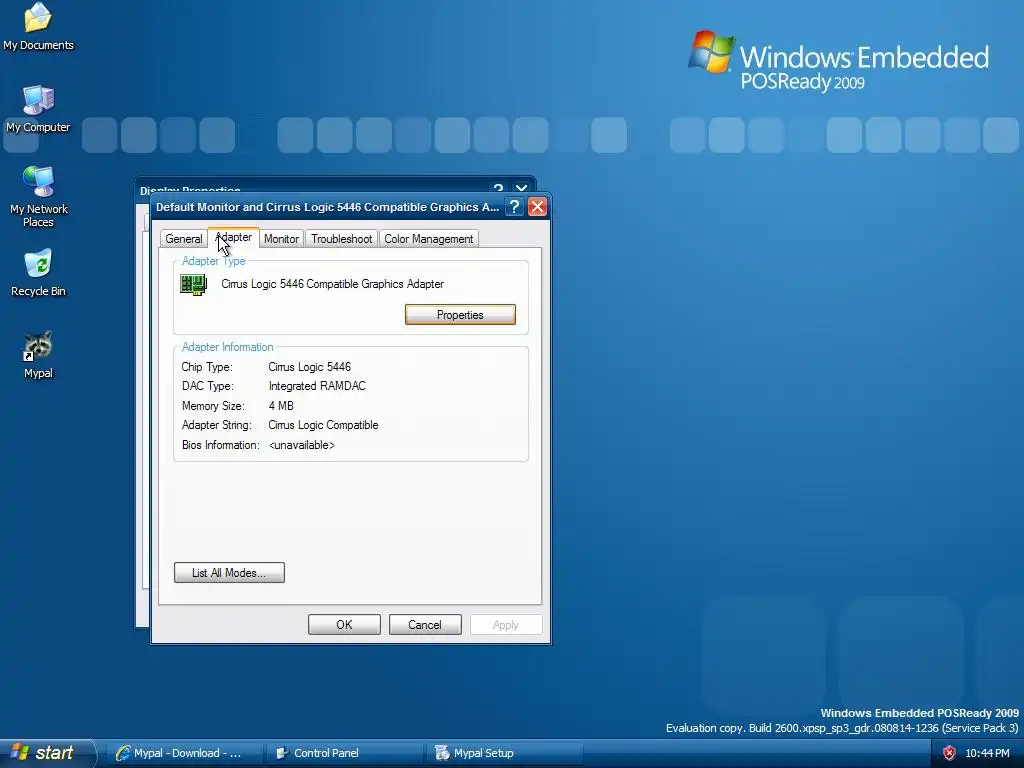Switch to the General tab
The height and width of the screenshot is (768, 1024).
[x=184, y=239]
